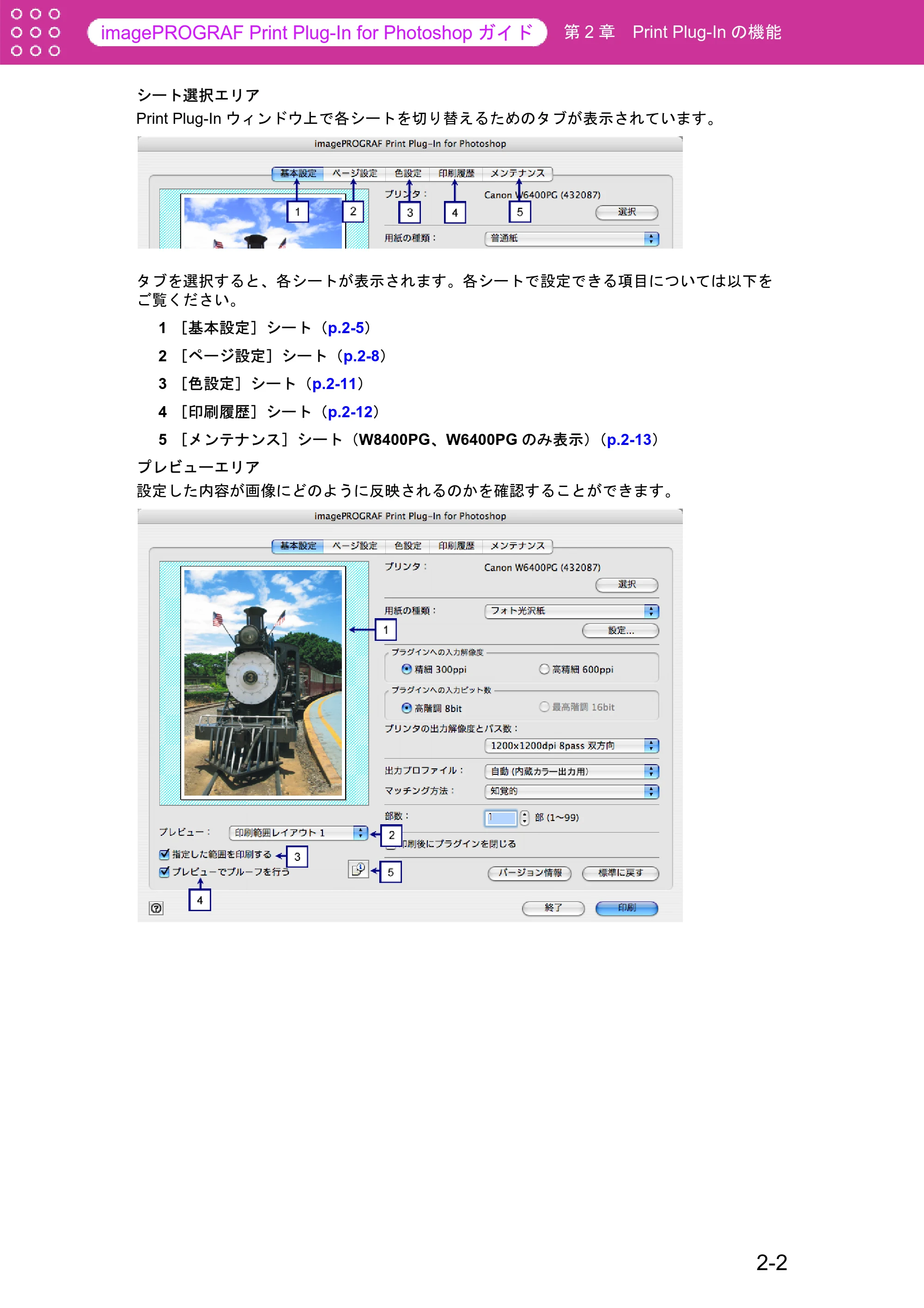
Task: Select メンテナンス tab in upper screenshot
Action: pyautogui.click(x=517, y=173)
